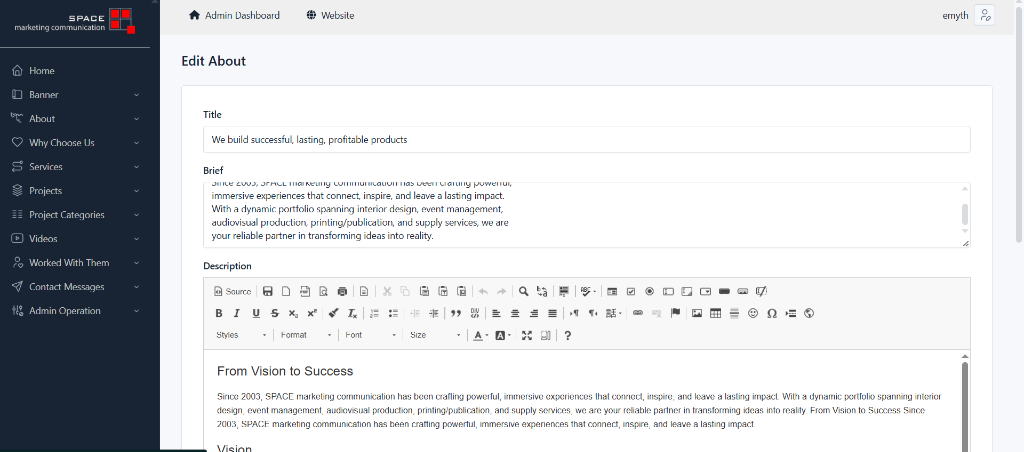
Task: Insert a Form with the form icon
Action: [612, 291]
